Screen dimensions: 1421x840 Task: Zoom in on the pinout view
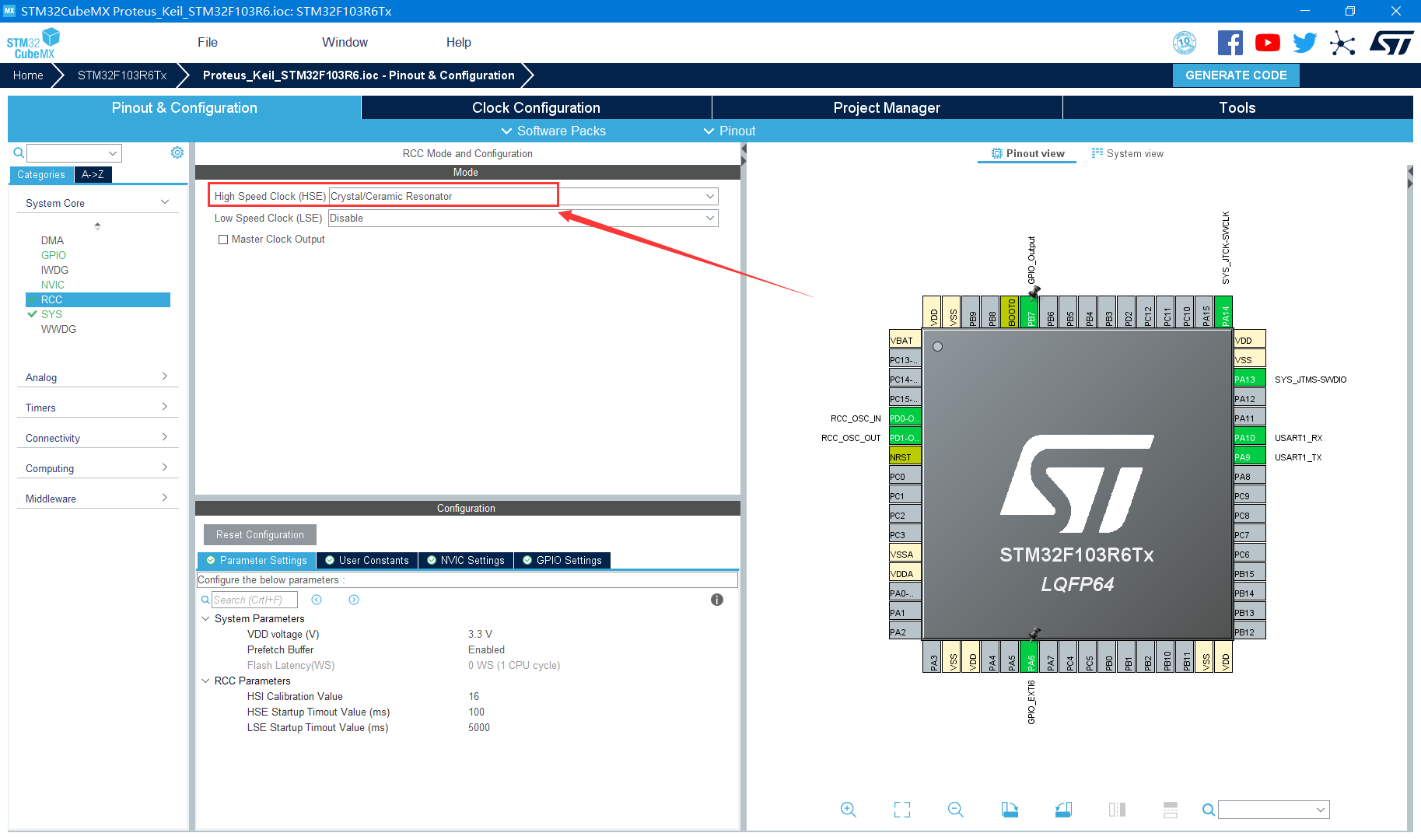point(849,809)
